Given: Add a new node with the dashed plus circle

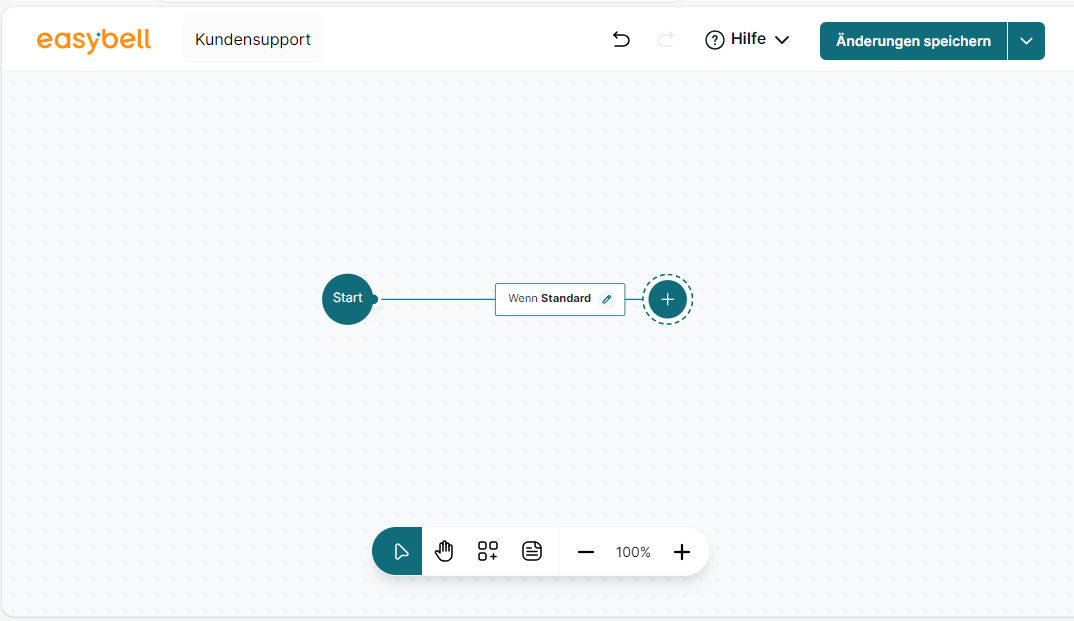Looking at the screenshot, I should coord(668,299).
